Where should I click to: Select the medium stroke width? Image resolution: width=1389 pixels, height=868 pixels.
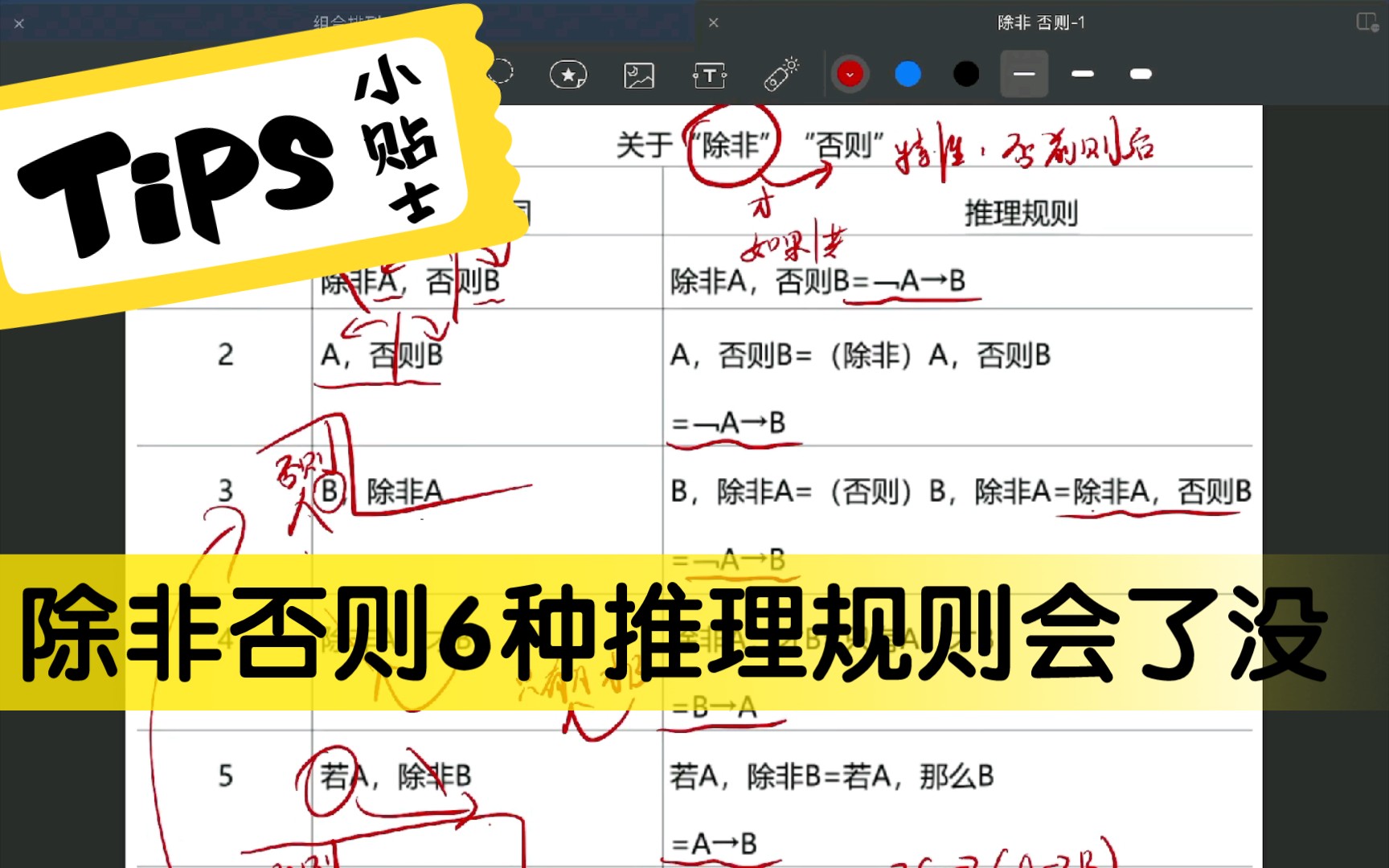(x=1083, y=74)
